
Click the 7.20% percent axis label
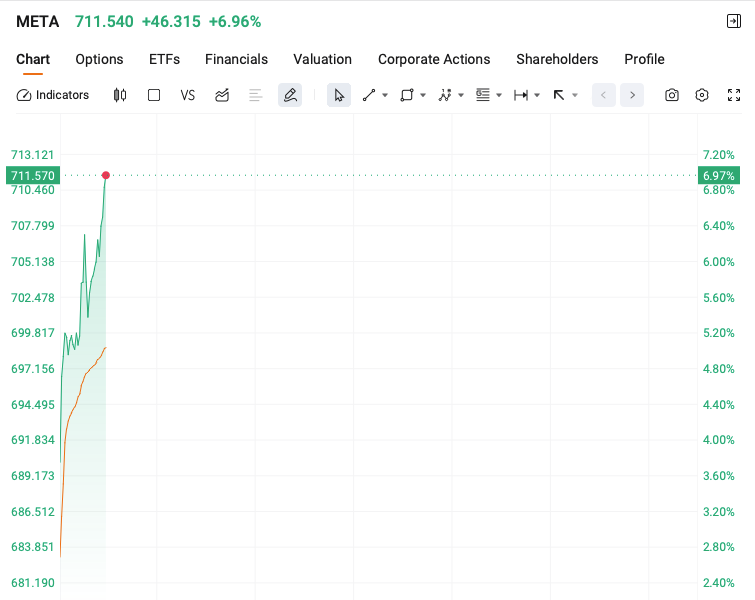point(718,155)
